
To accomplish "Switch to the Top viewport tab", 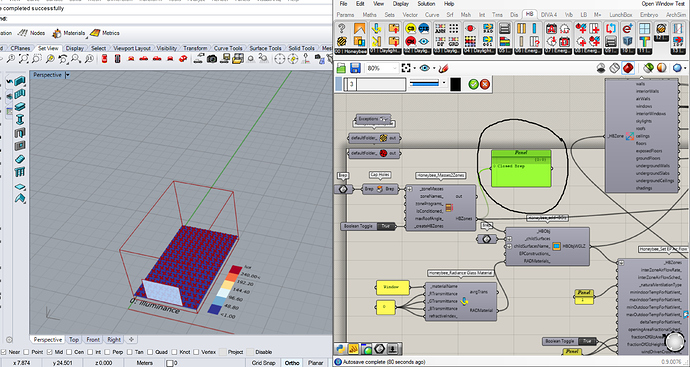I will (74, 340).
